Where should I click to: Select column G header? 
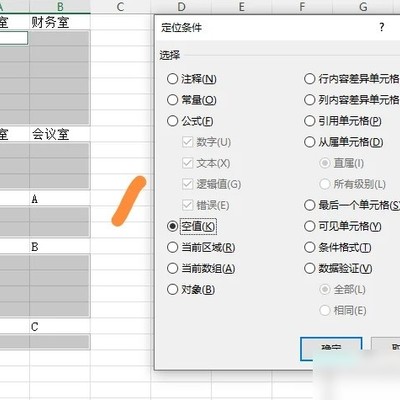pos(363,6)
